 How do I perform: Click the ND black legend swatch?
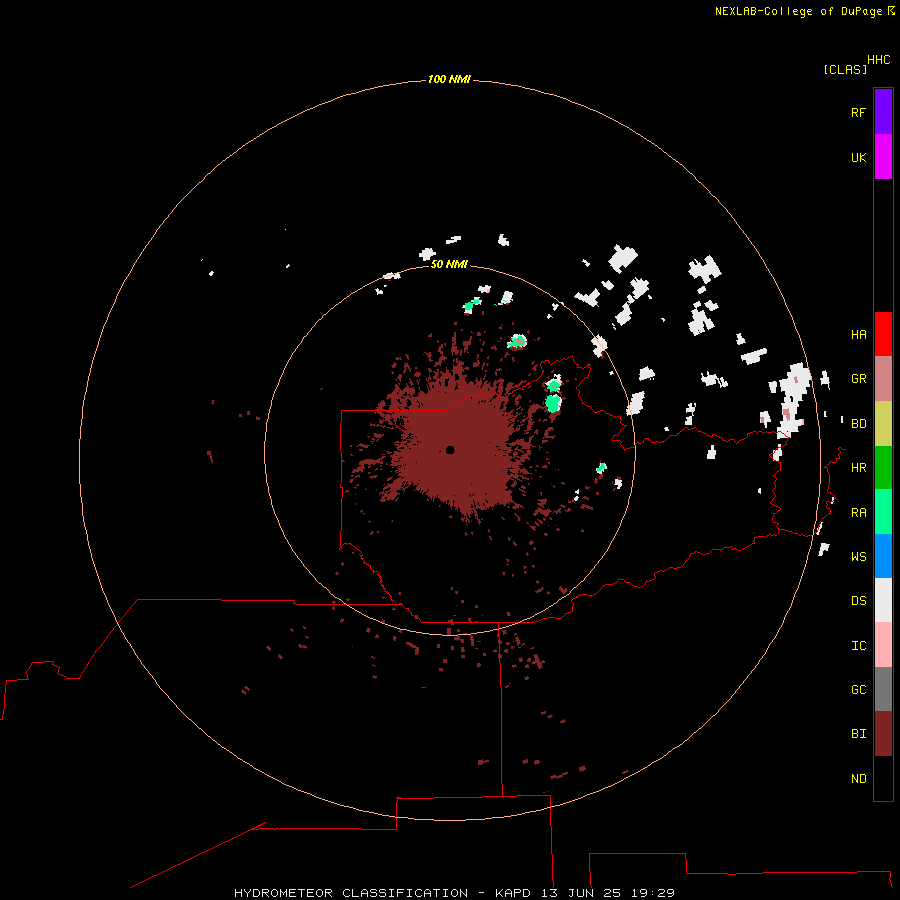[x=883, y=778]
